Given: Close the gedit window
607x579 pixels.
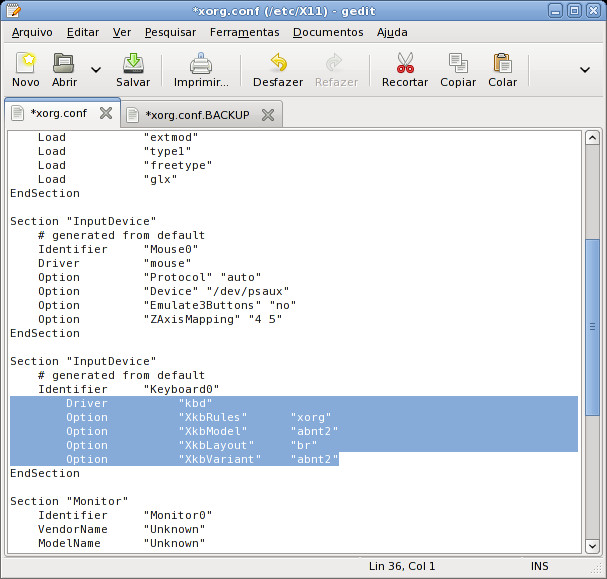Looking at the screenshot, I should point(593,11).
